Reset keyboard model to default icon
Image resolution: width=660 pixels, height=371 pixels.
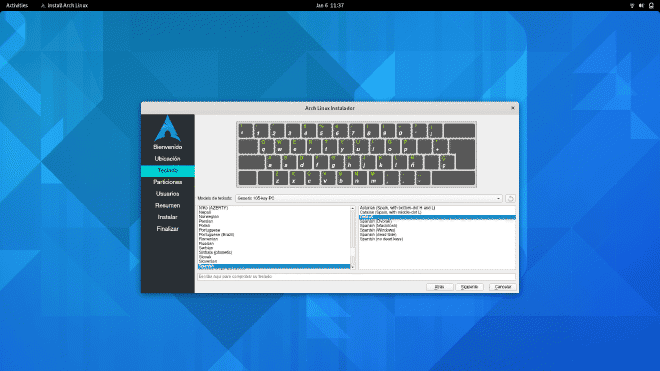510,198
